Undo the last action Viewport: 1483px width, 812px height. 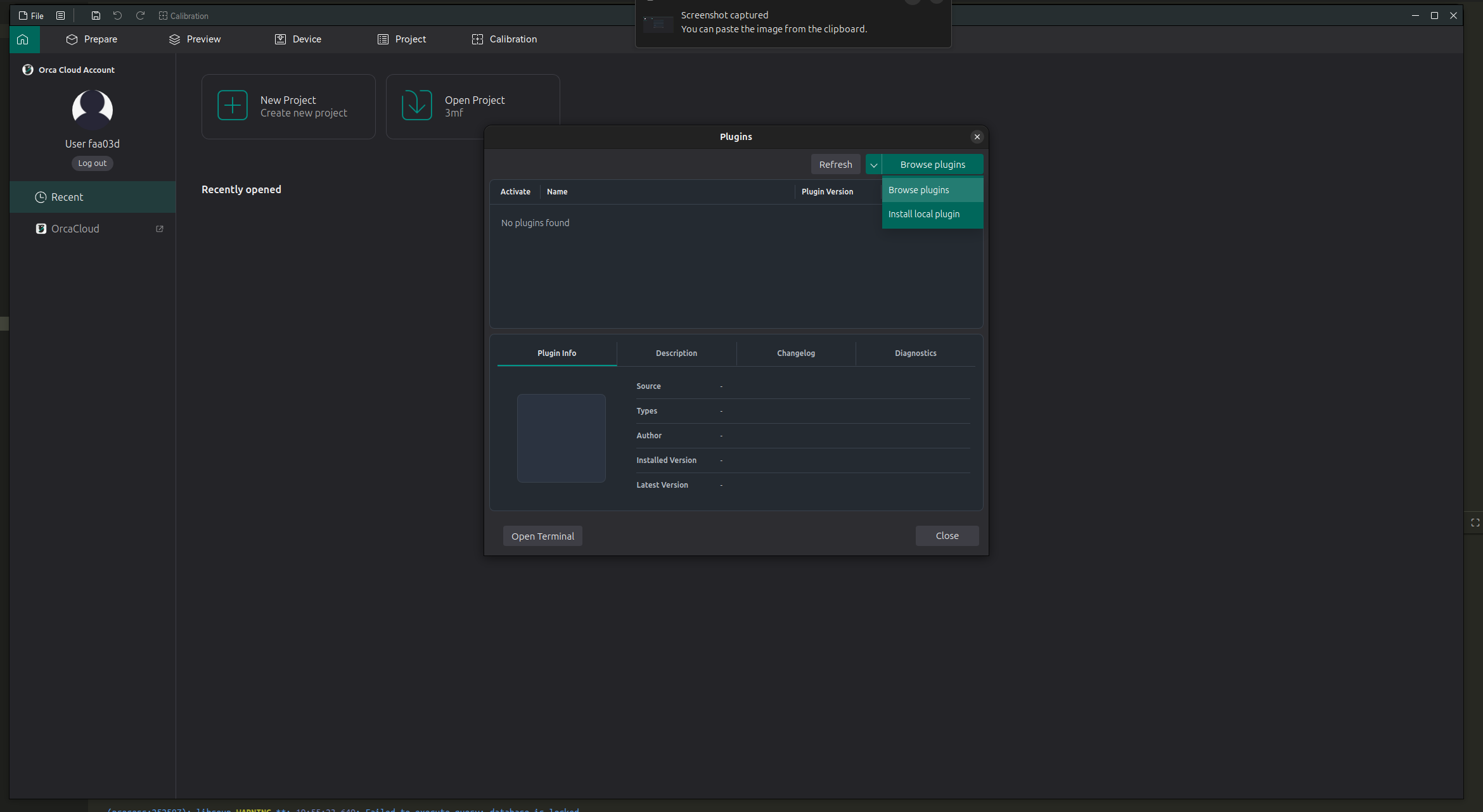pos(117,16)
